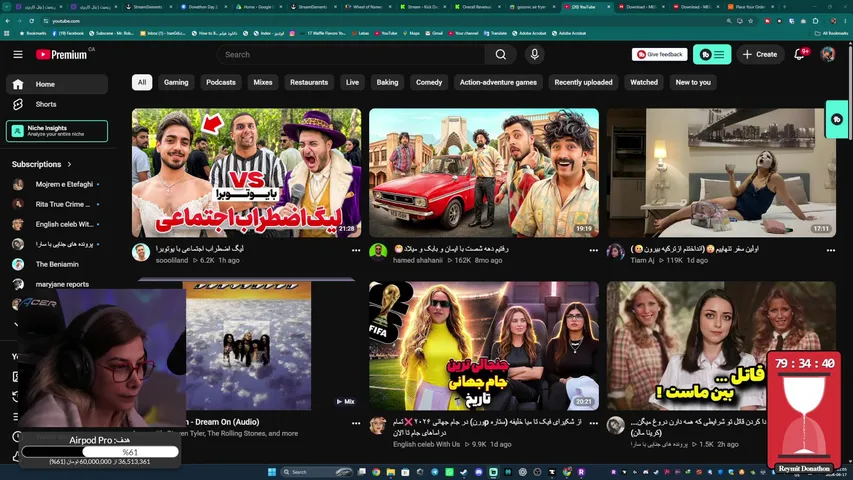The width and height of the screenshot is (853, 480).
Task: Reload the page in Chrome
Action: click(x=32, y=21)
